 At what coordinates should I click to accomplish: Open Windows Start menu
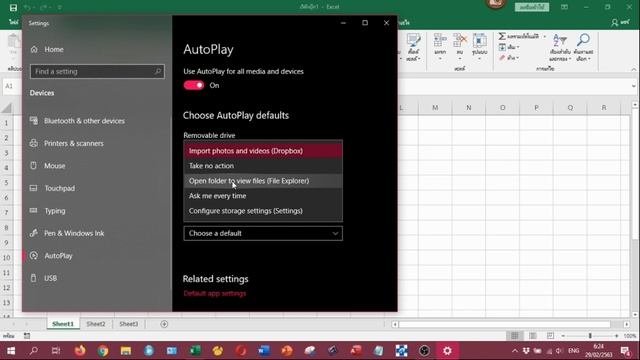pos(11,351)
